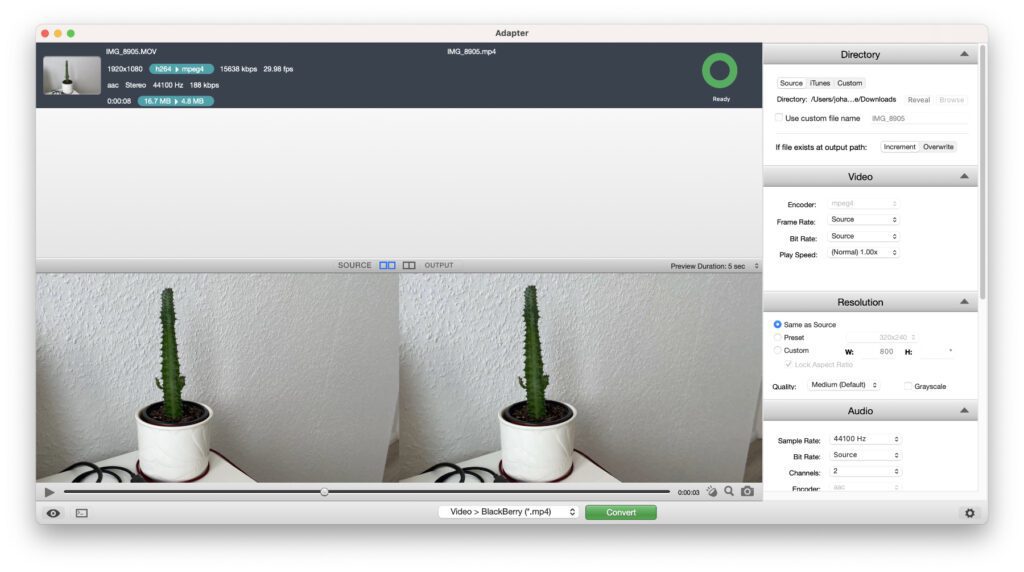The image size is (1024, 572).
Task: Open the Video > BlackBerry format dropdown
Action: click(x=508, y=512)
